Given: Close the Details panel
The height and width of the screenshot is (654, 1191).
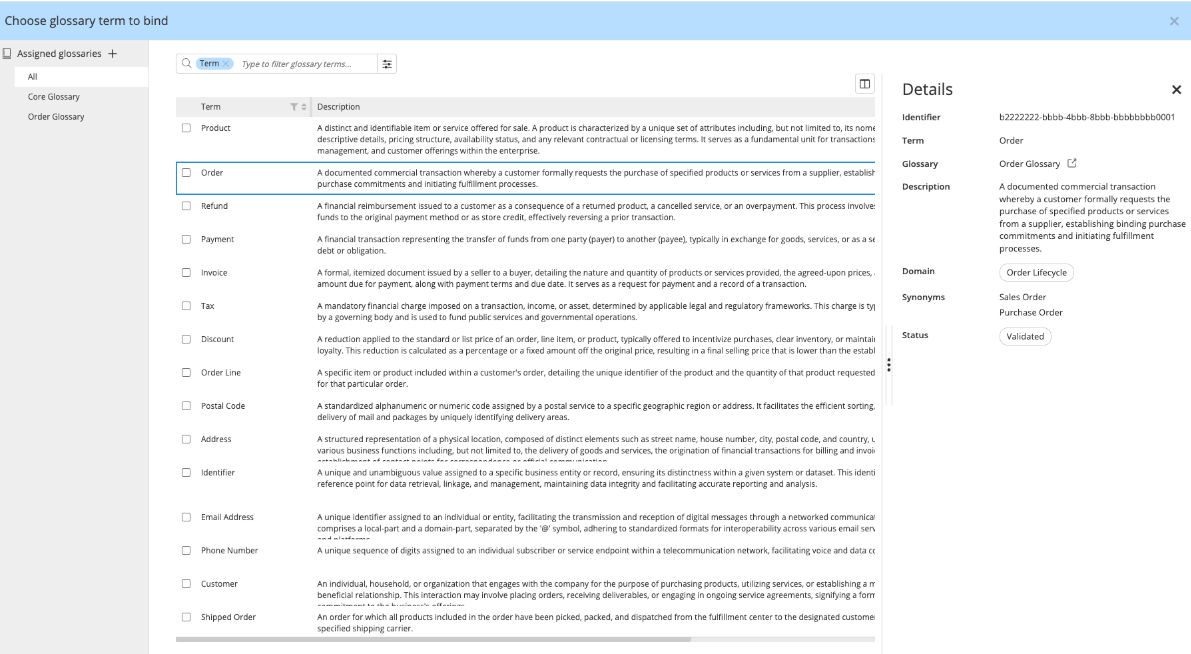Looking at the screenshot, I should [x=1176, y=89].
